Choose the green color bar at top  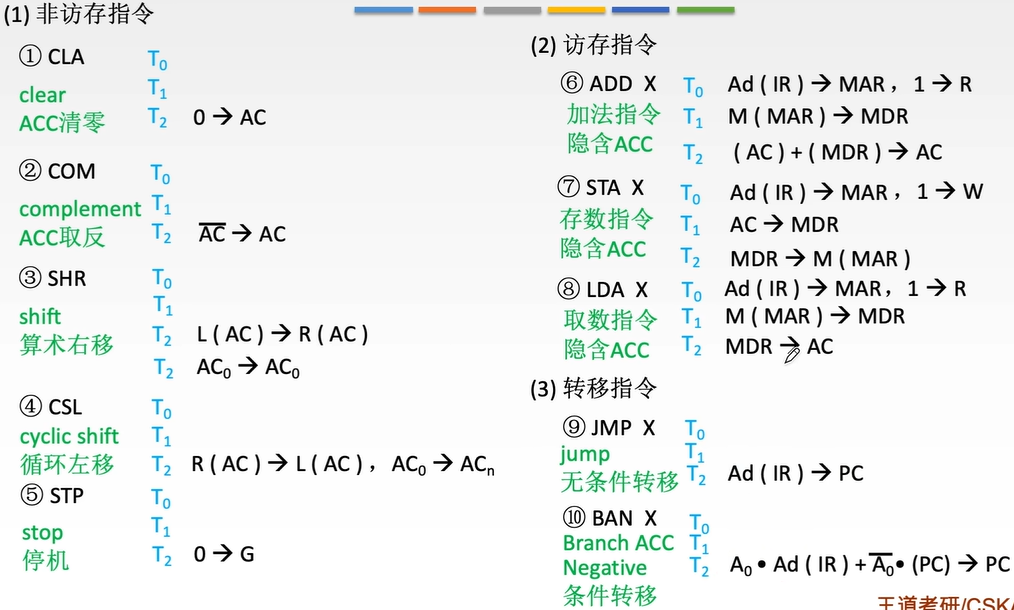point(705,10)
